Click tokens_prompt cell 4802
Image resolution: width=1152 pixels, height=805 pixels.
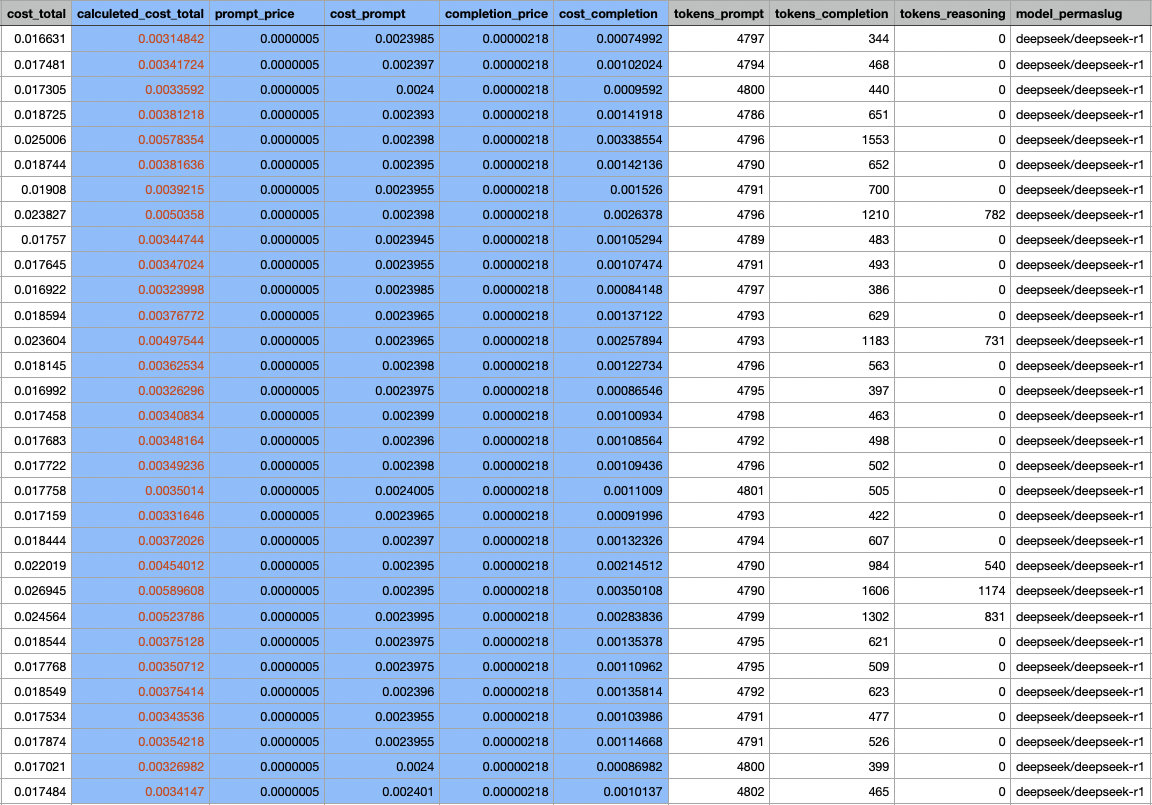[x=719, y=792]
